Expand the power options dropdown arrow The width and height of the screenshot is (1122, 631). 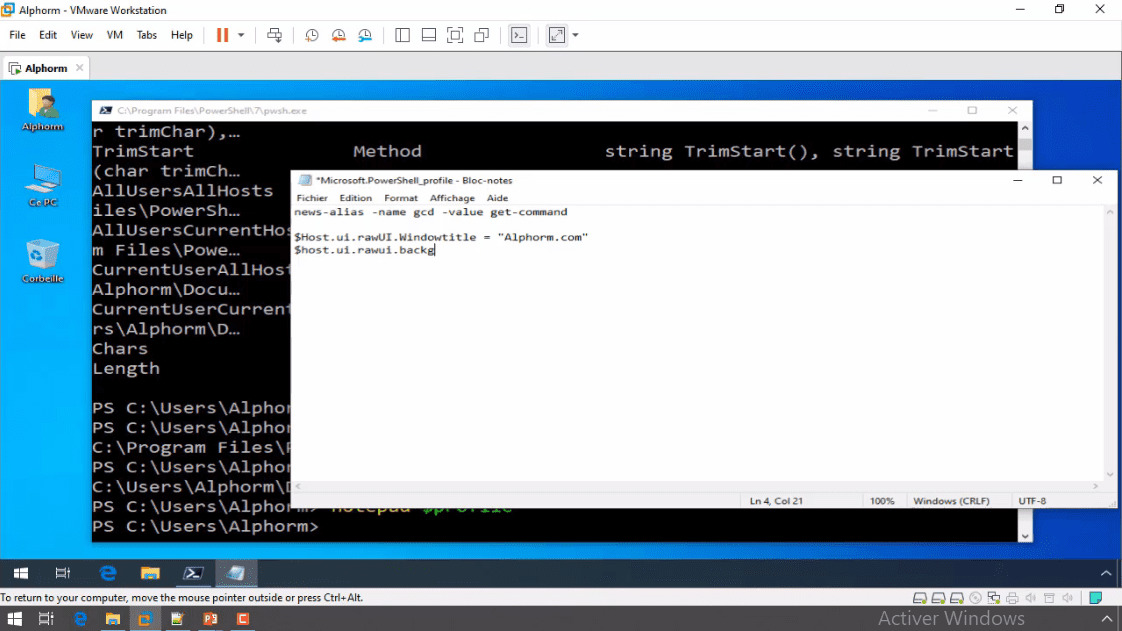pyautogui.click(x=241, y=35)
